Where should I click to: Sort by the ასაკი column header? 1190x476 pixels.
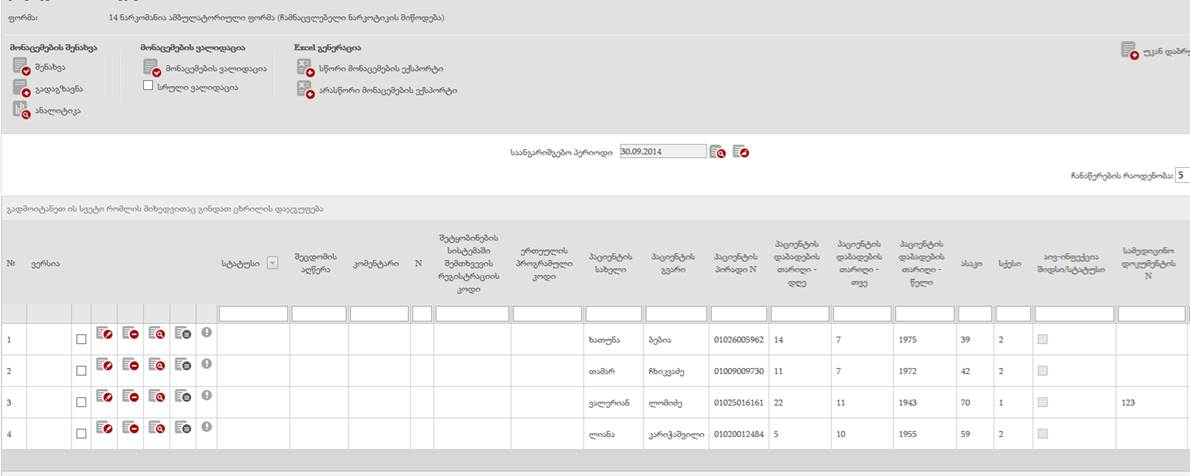pyautogui.click(x=968, y=263)
